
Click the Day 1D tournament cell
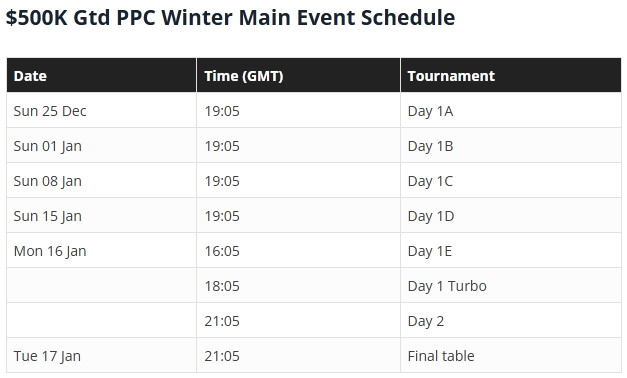click(x=511, y=216)
